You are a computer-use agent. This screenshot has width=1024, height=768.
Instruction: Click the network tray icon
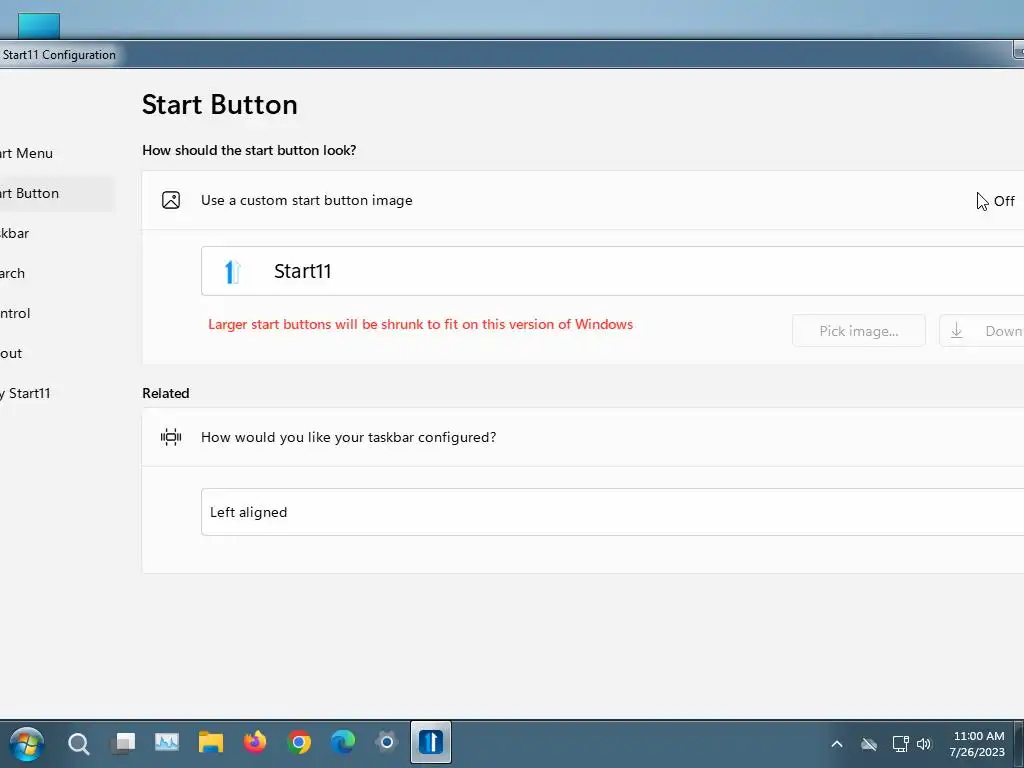901,744
